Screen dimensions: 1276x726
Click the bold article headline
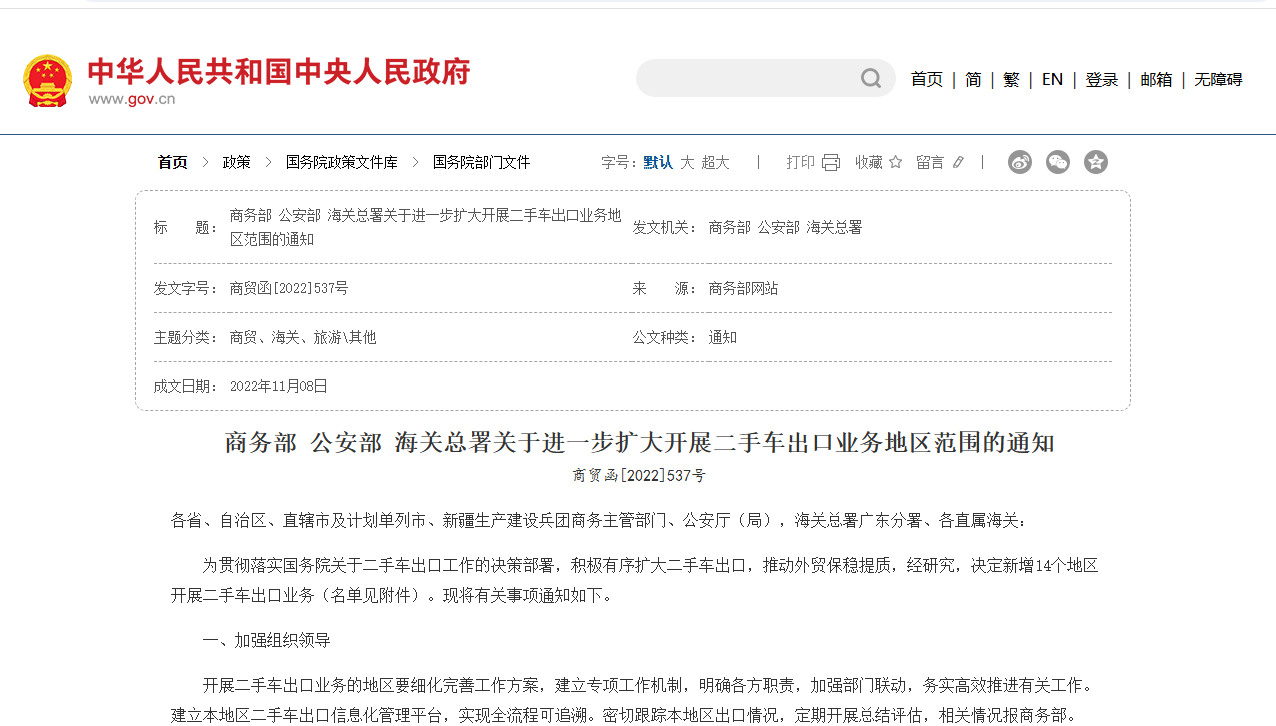pos(640,442)
